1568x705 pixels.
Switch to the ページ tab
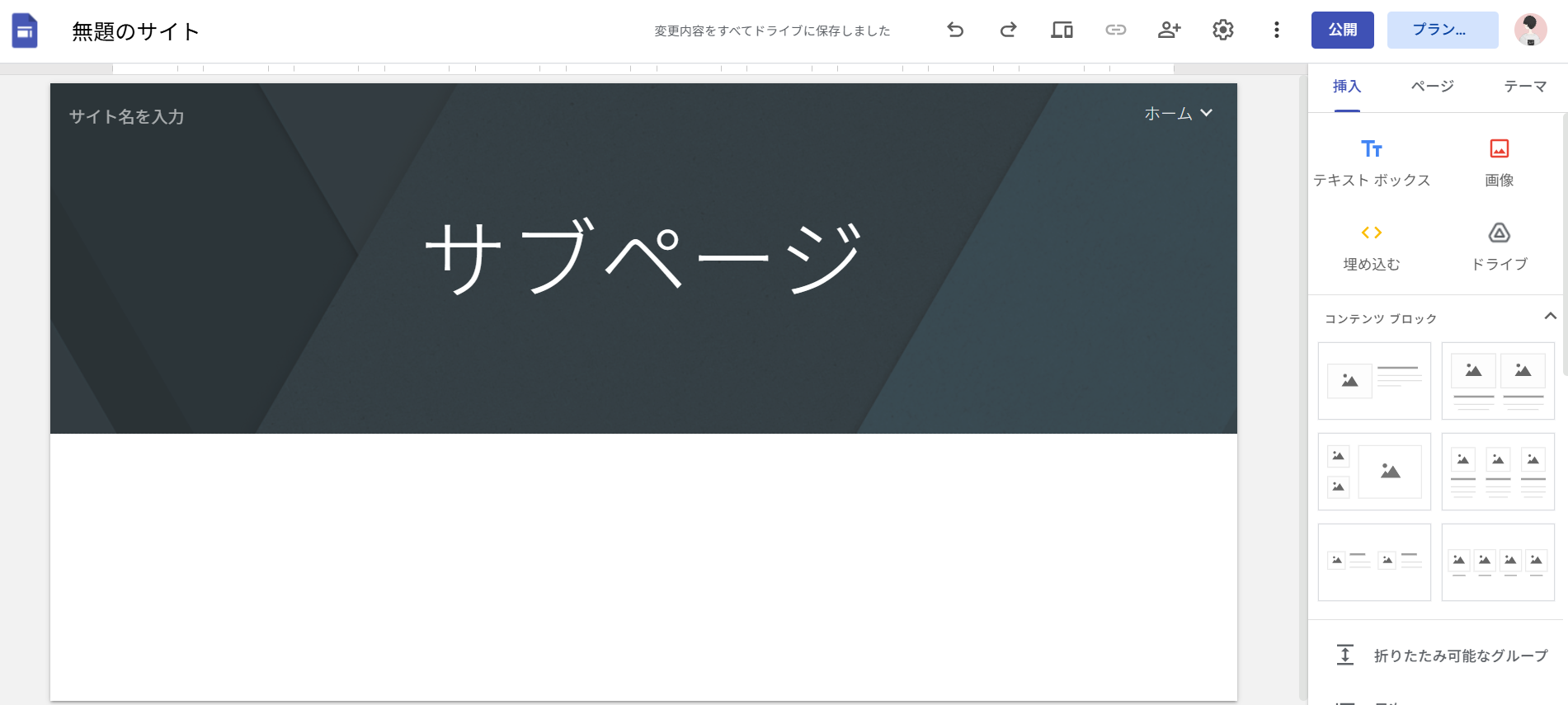1433,87
